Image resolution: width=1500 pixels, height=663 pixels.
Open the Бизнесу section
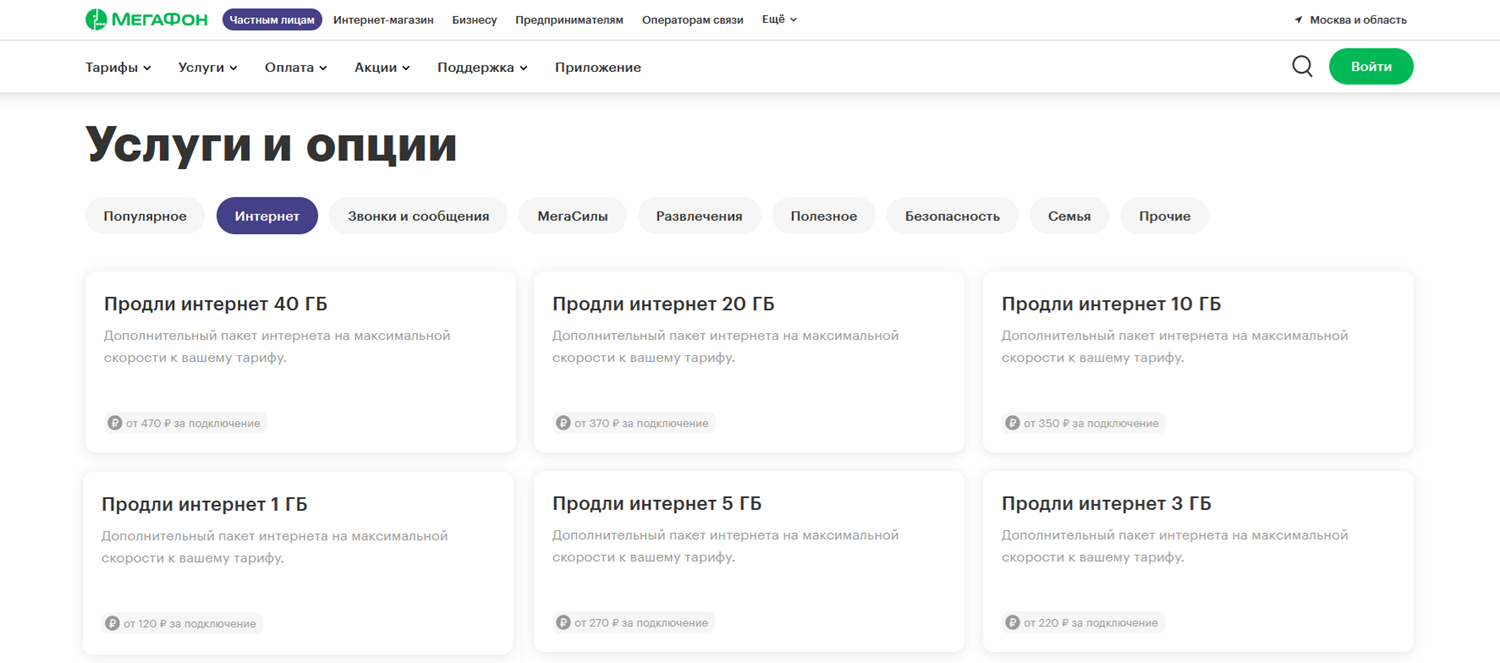[474, 20]
